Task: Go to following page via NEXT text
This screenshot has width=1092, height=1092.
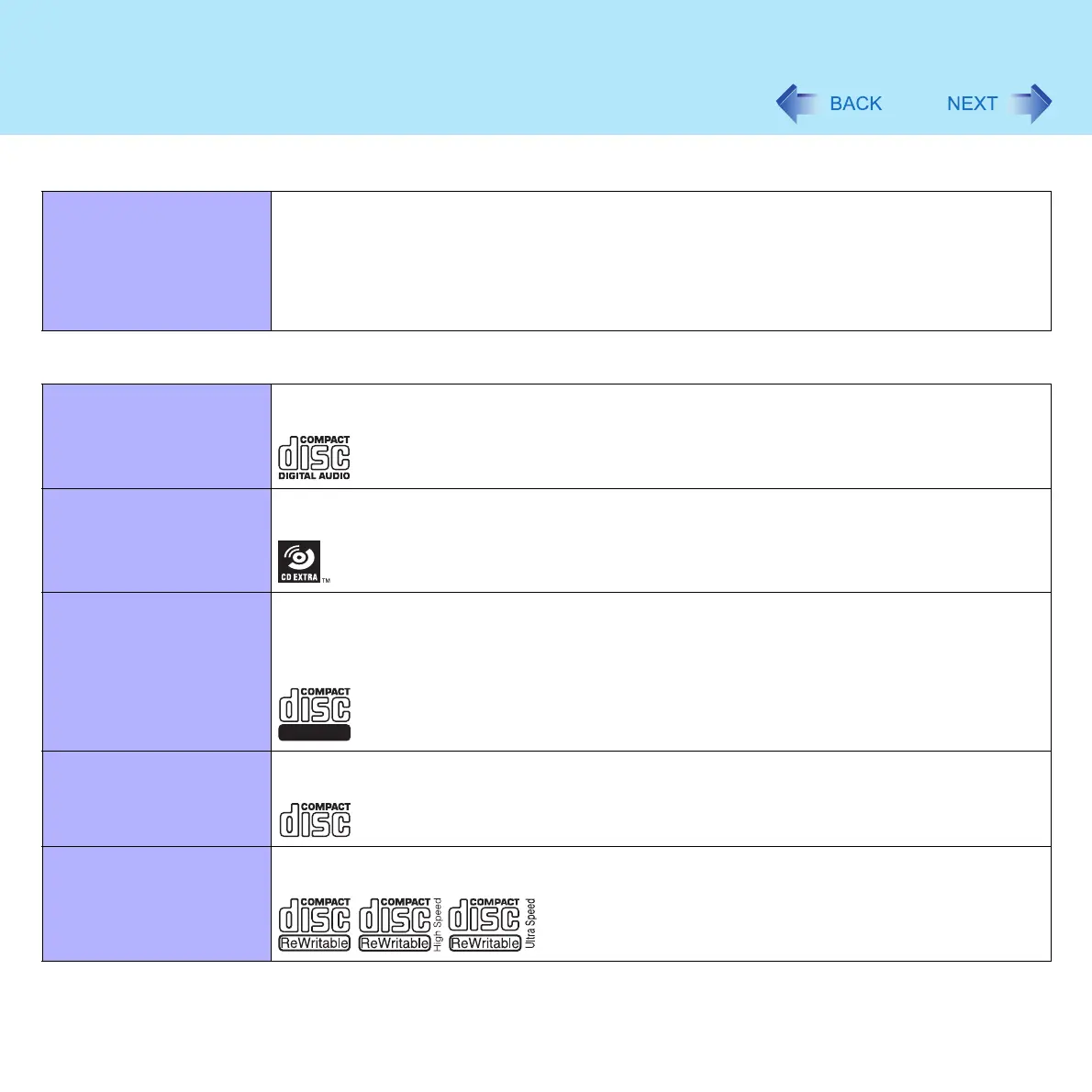Action: (x=972, y=104)
